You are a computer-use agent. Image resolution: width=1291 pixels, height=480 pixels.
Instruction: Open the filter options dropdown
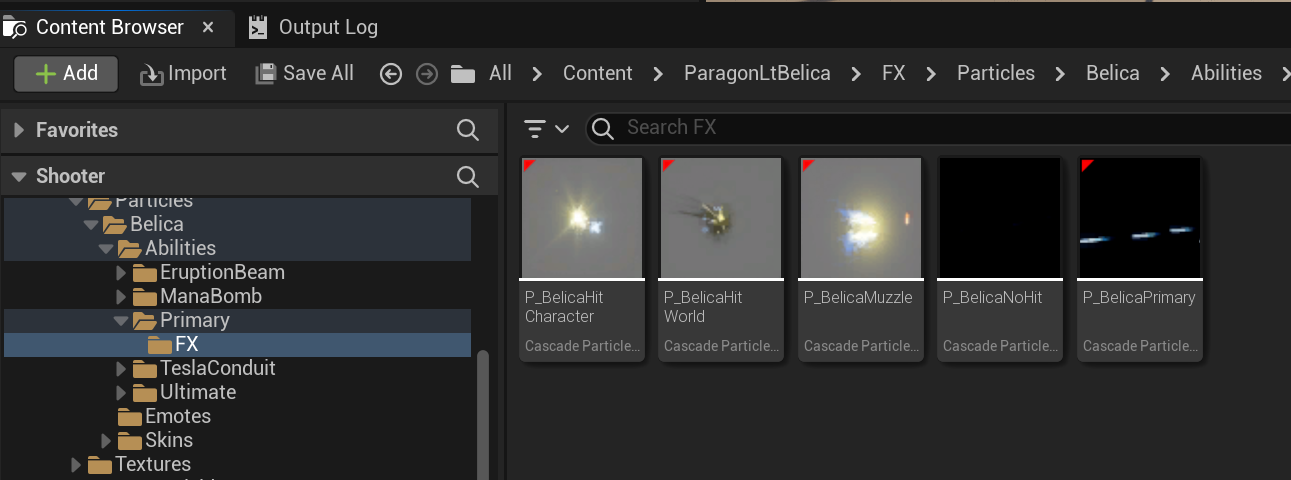546,128
